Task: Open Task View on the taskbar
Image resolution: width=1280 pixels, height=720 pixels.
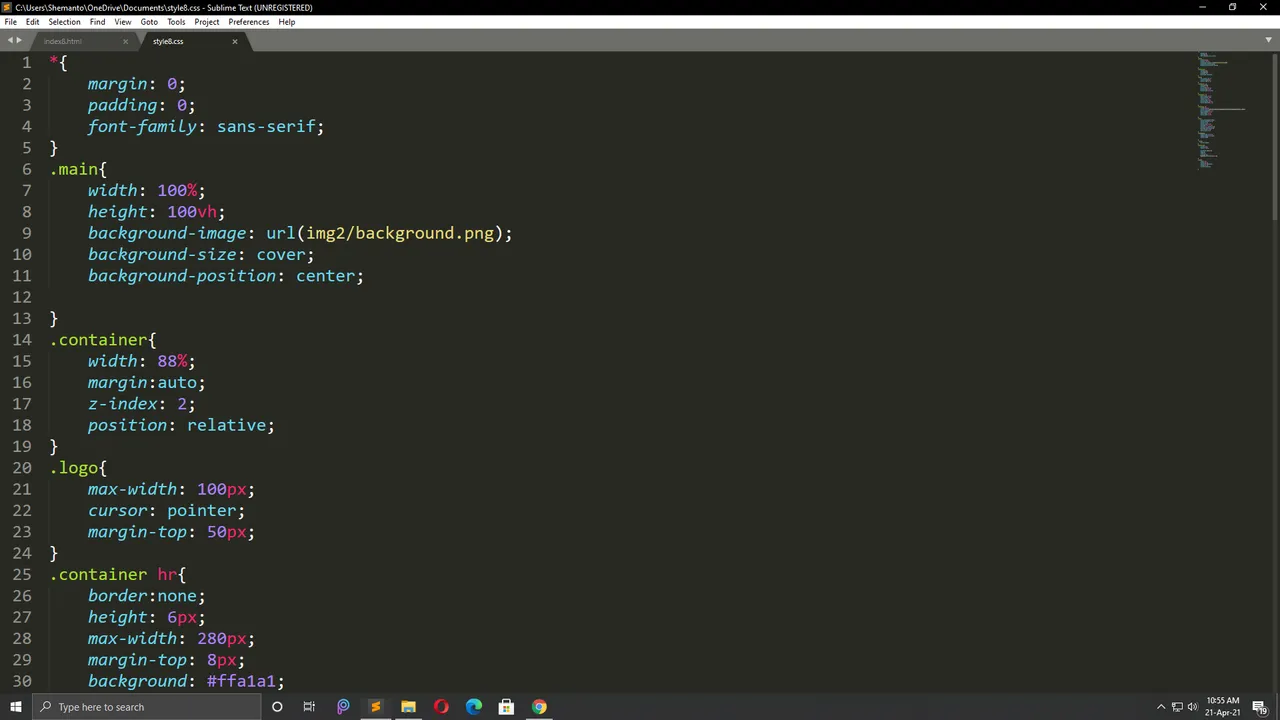Action: point(309,707)
